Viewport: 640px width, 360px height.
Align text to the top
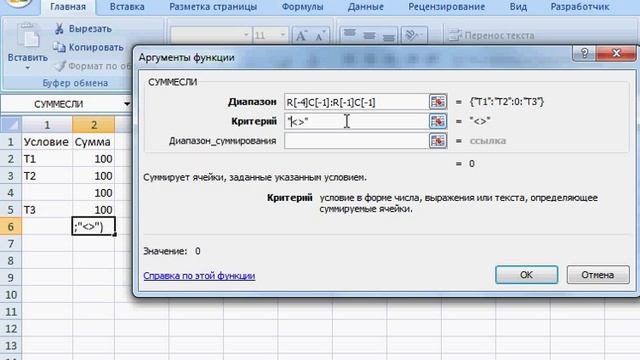[x=350, y=35]
